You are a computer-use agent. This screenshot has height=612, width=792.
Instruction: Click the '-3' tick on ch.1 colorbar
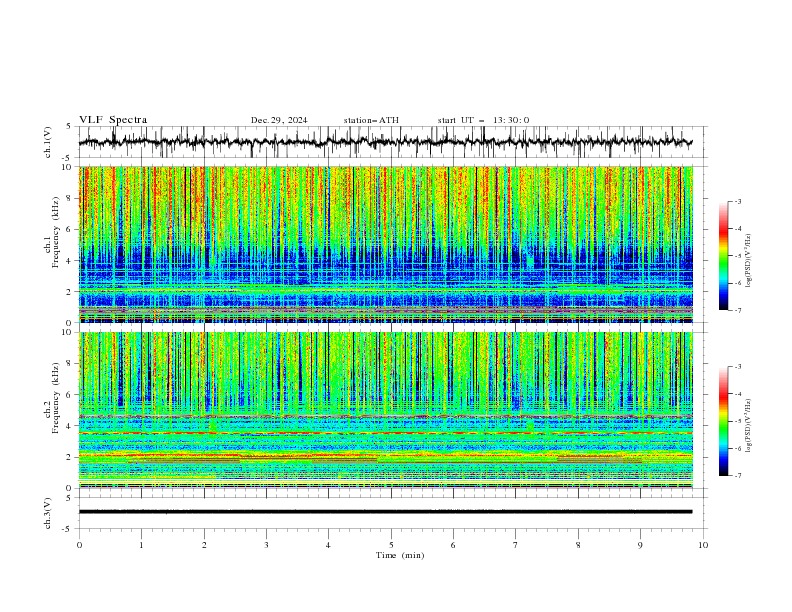click(738, 201)
